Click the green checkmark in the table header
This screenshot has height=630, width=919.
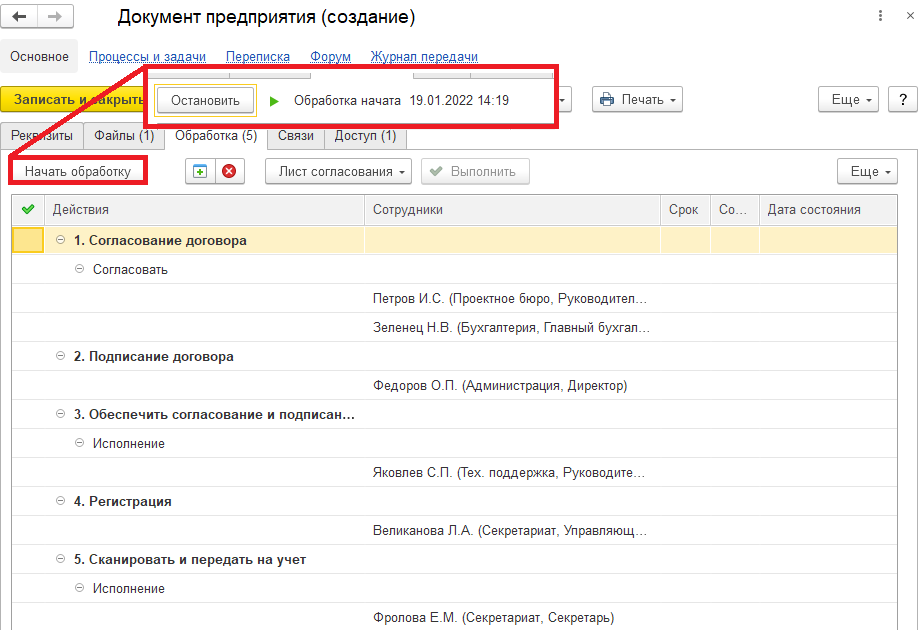pyautogui.click(x=27, y=209)
